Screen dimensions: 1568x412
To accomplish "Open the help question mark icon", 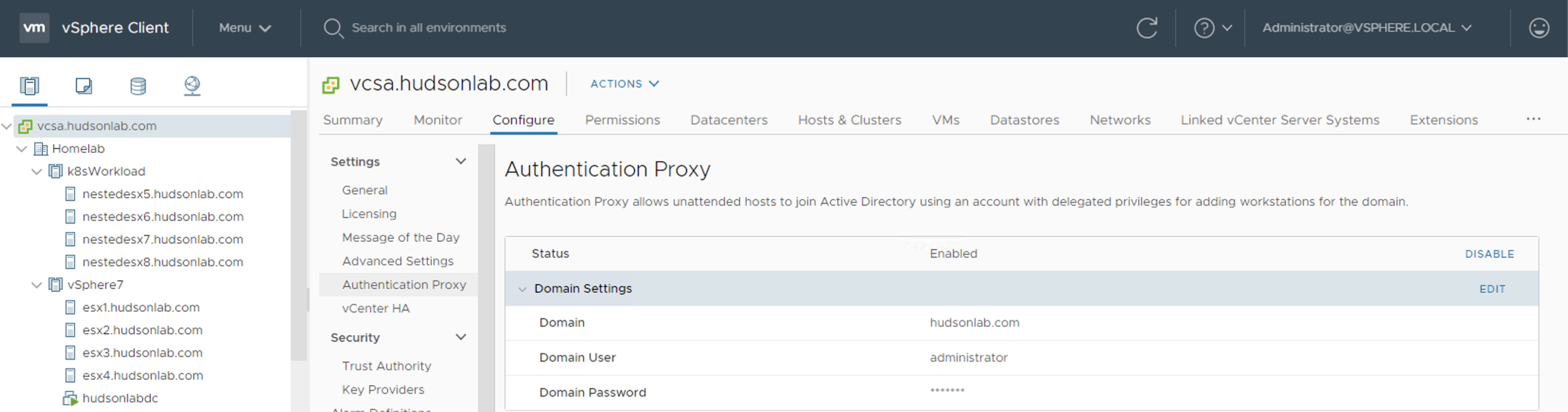I will (x=1204, y=28).
